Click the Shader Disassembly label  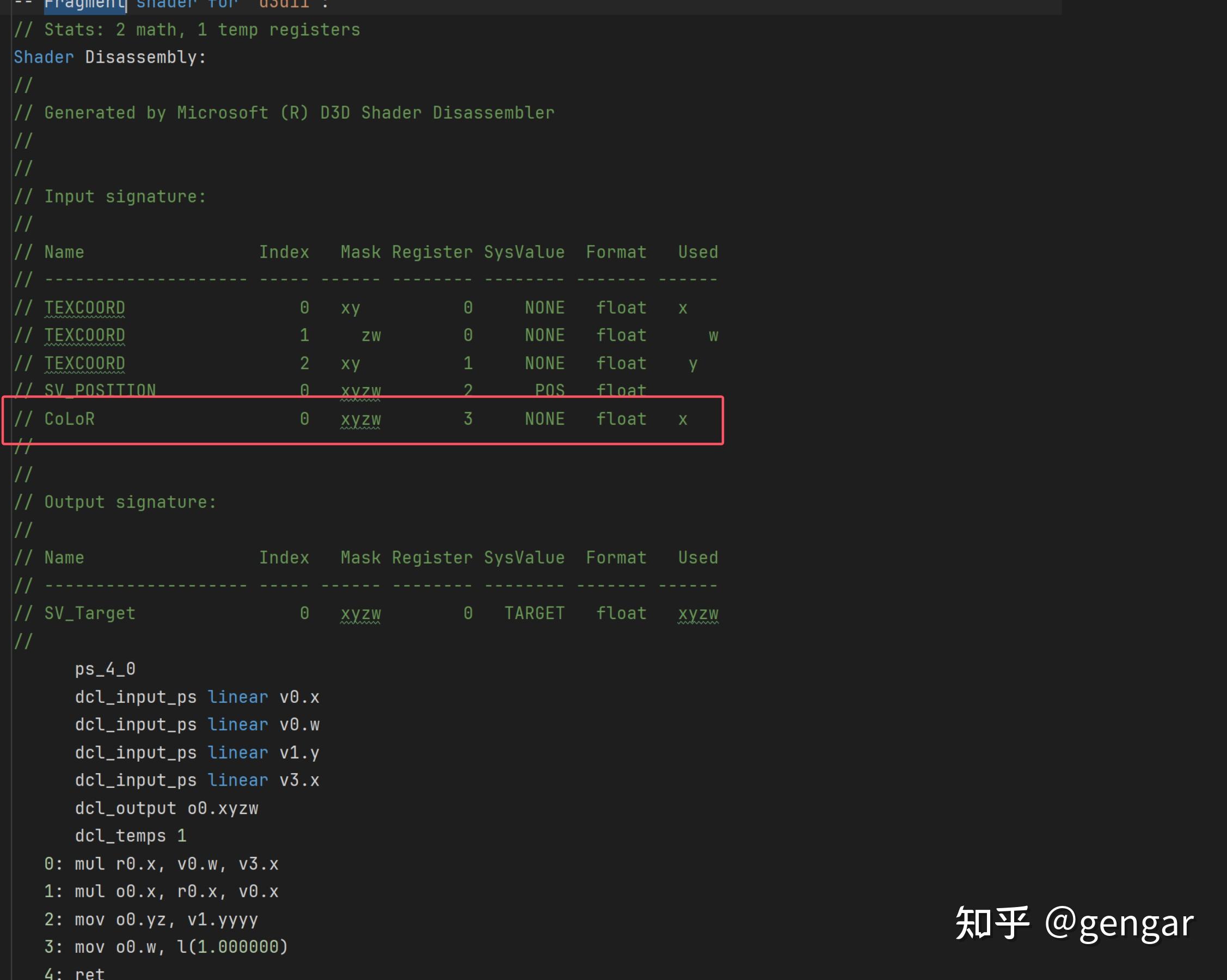click(x=110, y=57)
